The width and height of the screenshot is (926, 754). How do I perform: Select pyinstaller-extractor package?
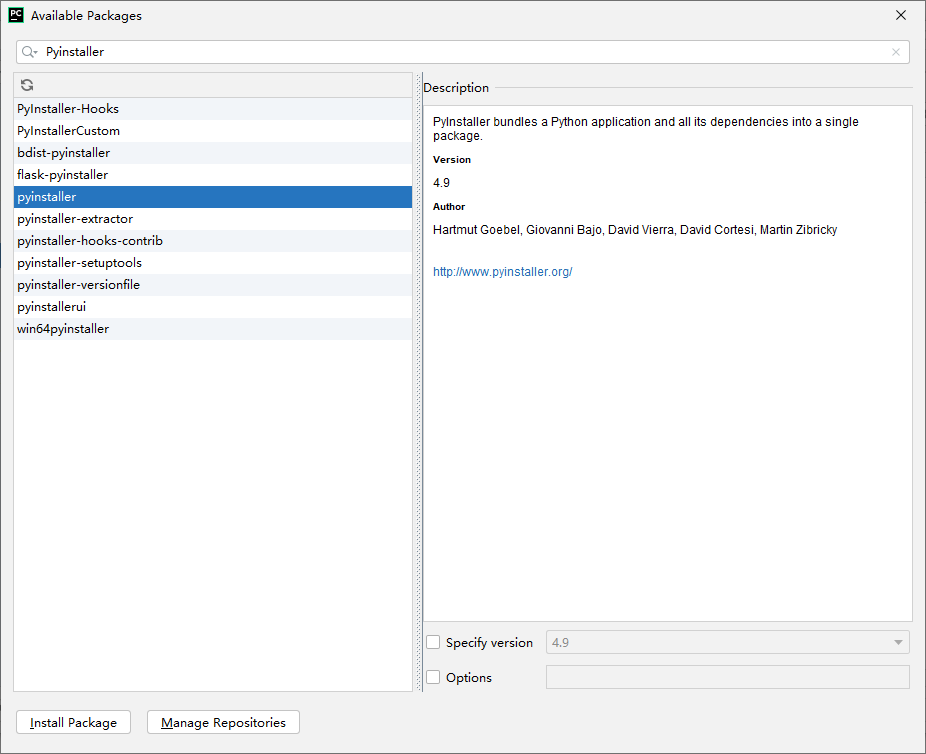coord(213,218)
